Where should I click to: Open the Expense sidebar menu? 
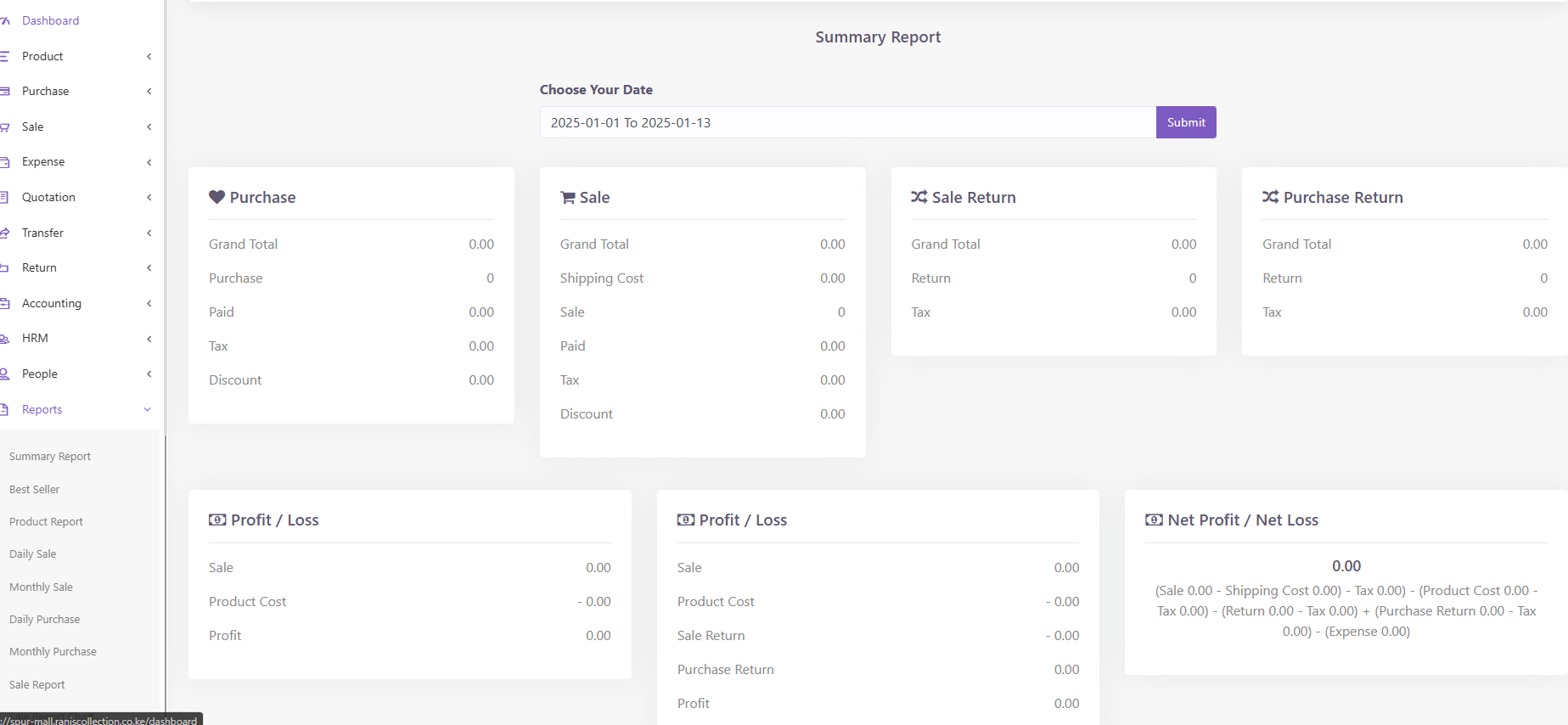[43, 161]
